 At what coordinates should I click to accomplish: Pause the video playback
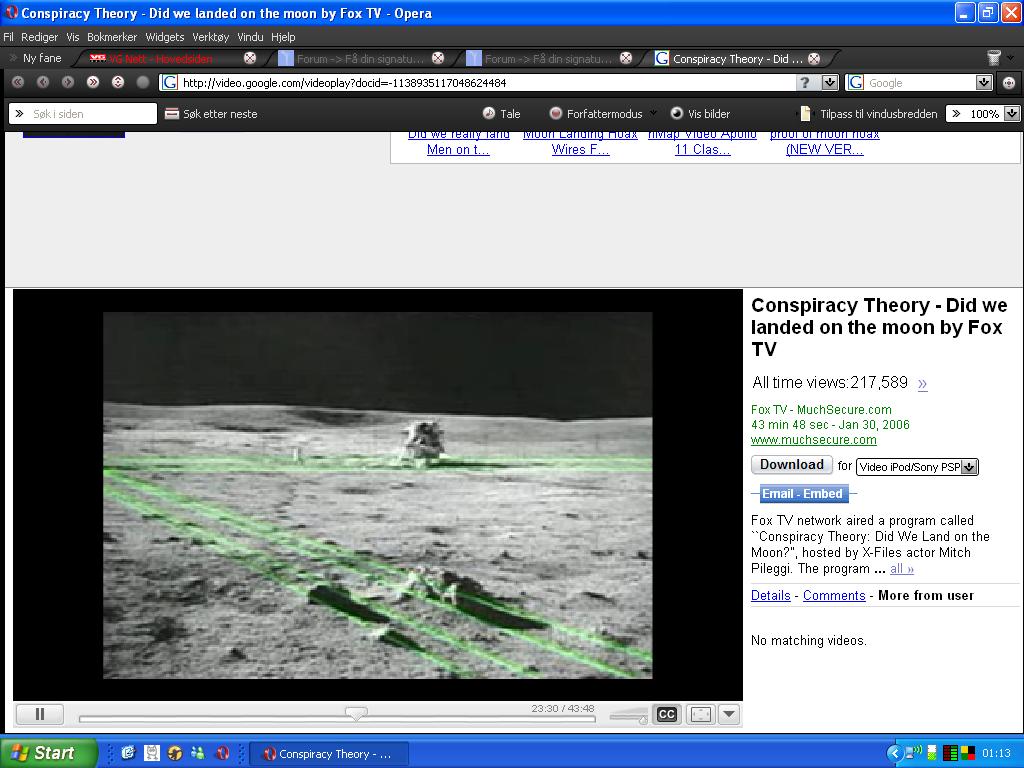(39, 714)
